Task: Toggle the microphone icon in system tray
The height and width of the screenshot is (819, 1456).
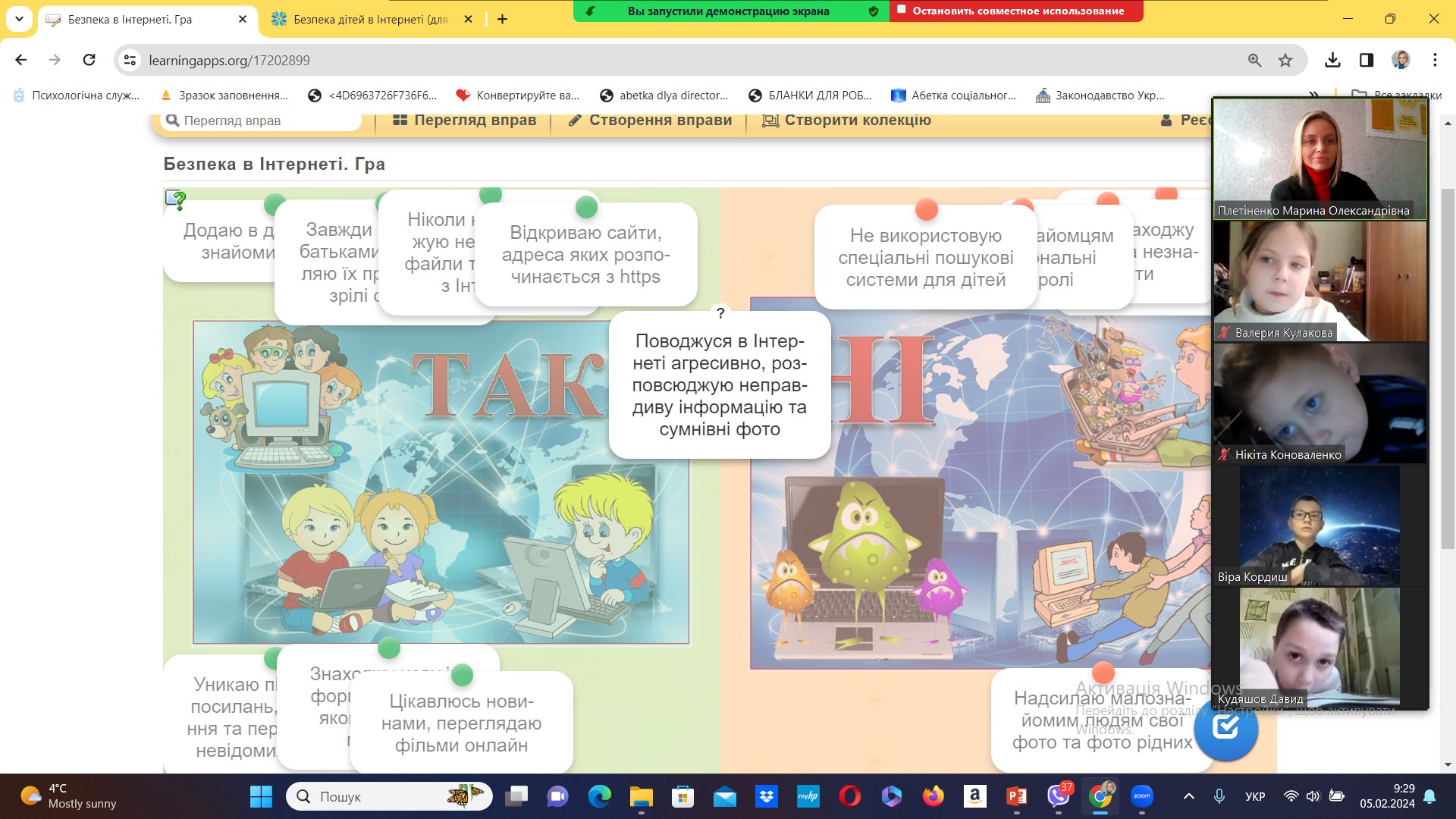Action: (x=1219, y=796)
